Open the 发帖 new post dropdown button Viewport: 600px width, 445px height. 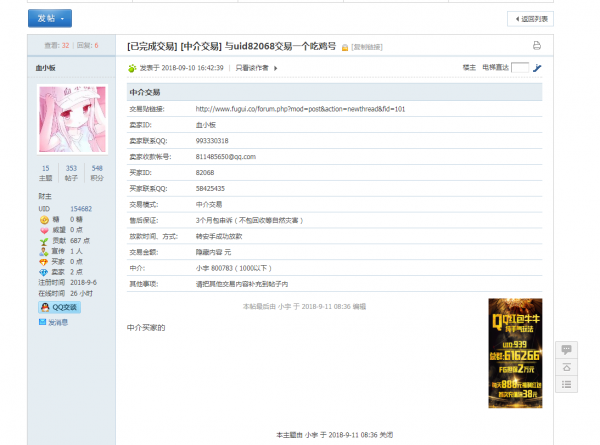pyautogui.click(x=50, y=18)
